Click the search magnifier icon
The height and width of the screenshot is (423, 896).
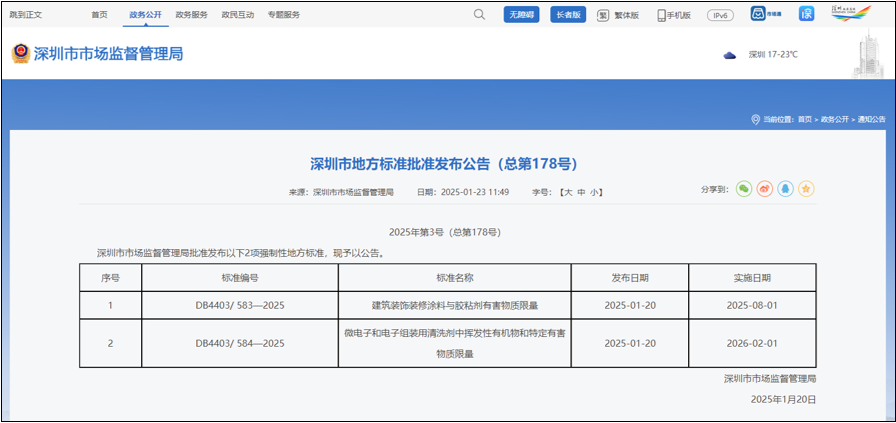479,15
